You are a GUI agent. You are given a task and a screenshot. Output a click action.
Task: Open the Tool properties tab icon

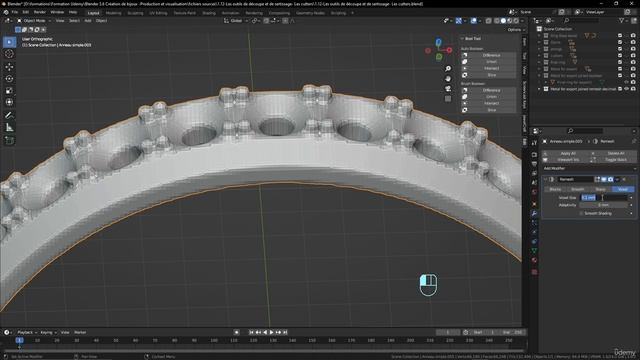[534, 143]
